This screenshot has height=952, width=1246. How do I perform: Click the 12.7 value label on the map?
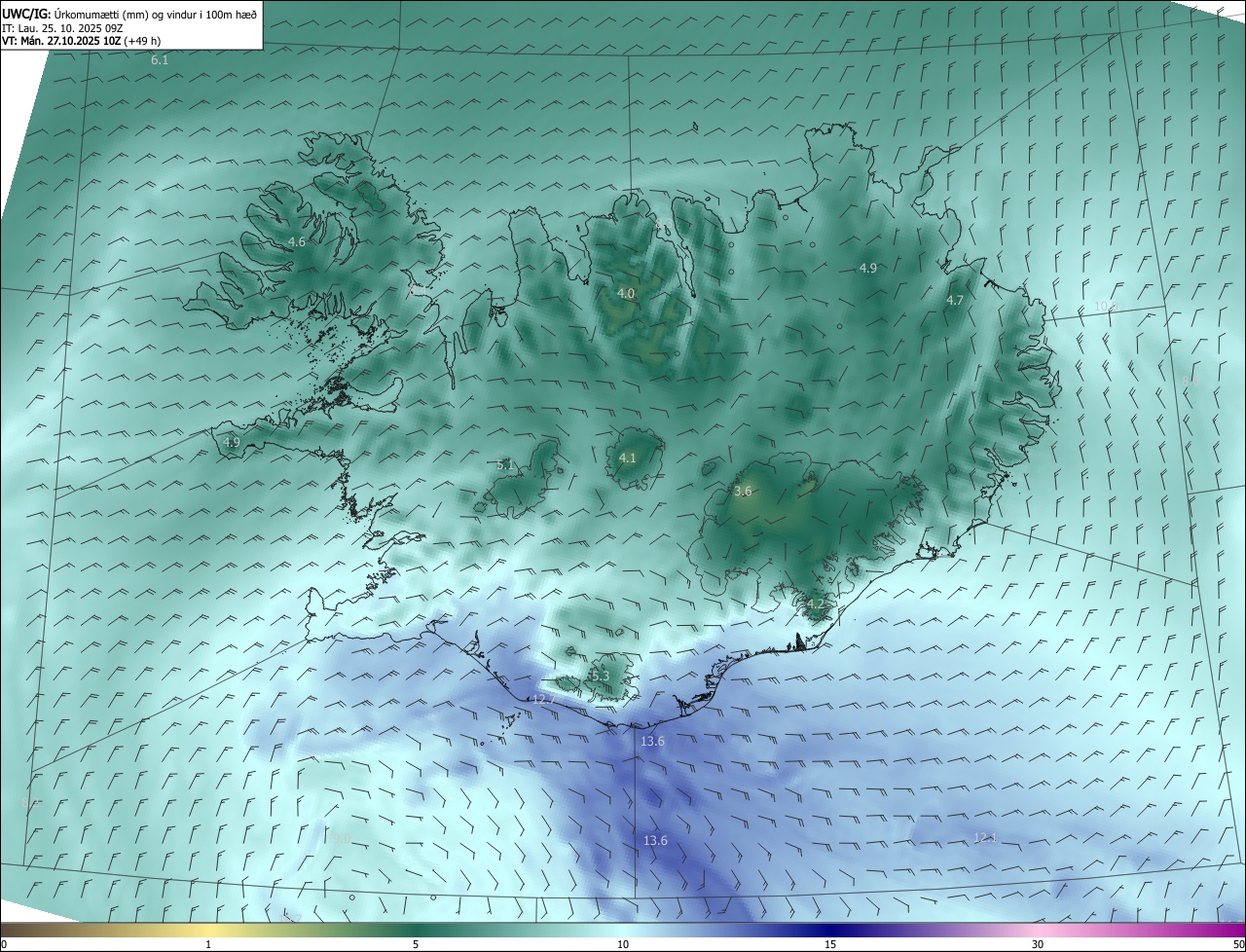point(544,699)
